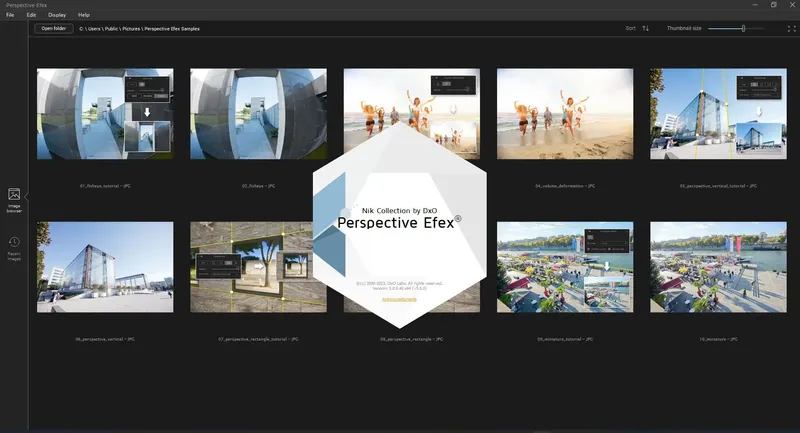Viewport: 800px width, 433px height.
Task: Open the File menu
Action: (x=10, y=15)
